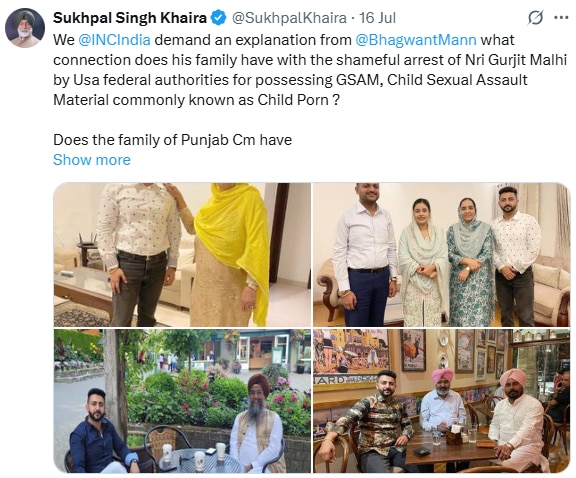
Task: Open the 16 Jul timestamp link
Action: [377, 18]
